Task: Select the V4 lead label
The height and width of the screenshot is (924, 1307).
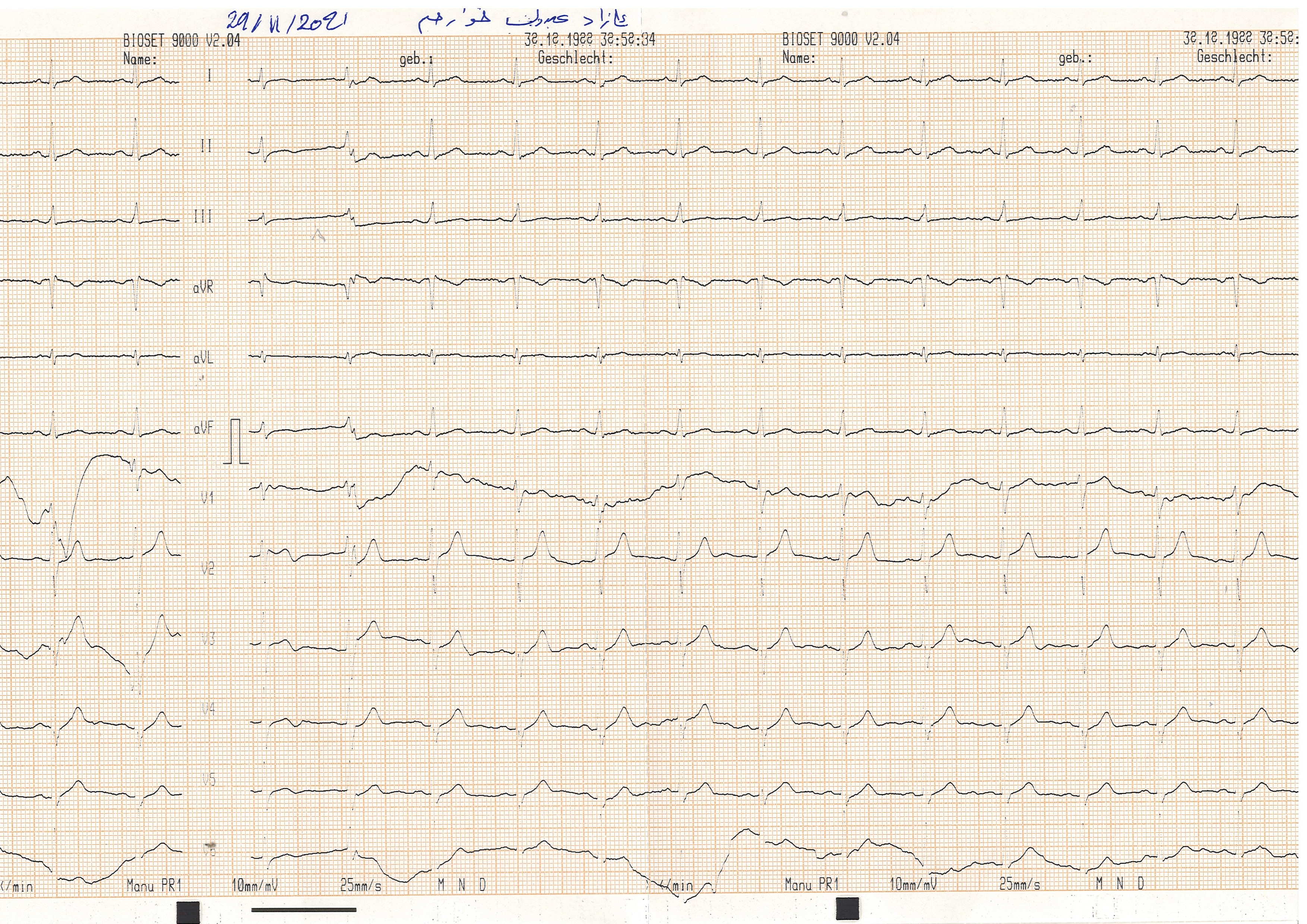Action: coord(208,709)
